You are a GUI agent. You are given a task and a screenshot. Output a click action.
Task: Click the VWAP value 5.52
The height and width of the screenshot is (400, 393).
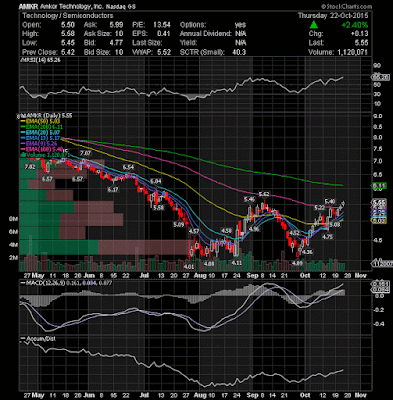click(164, 52)
